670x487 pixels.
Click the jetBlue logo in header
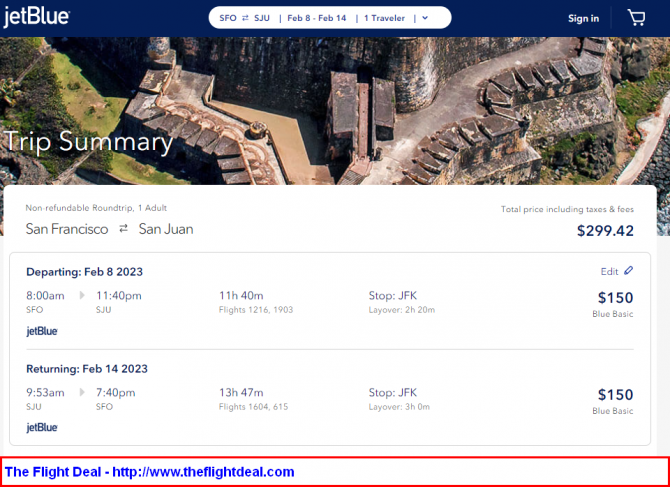37,18
